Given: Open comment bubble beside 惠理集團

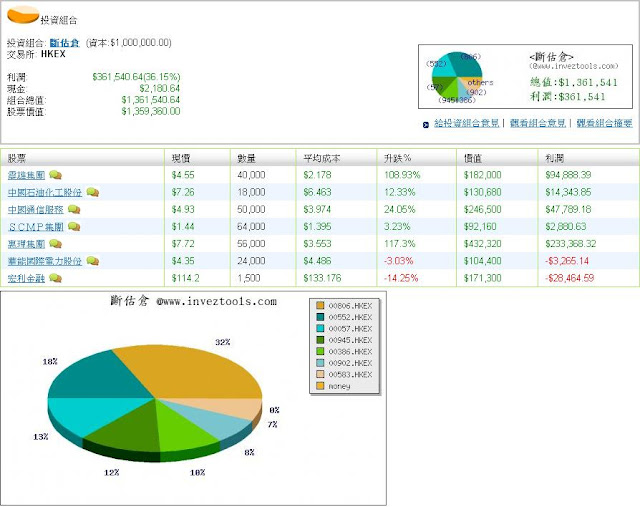Looking at the screenshot, I should [x=55, y=244].
